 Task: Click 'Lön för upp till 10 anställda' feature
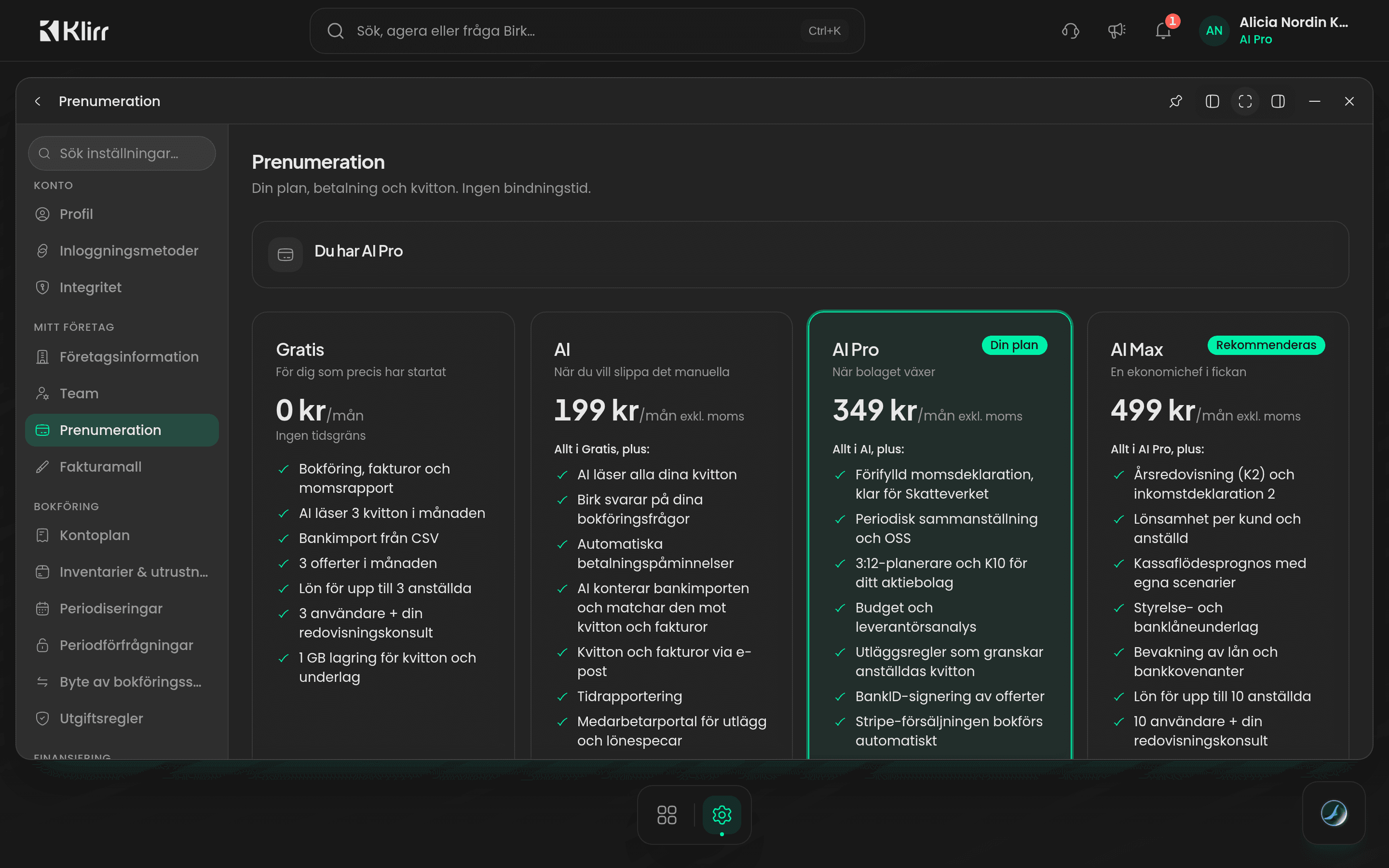tap(1222, 696)
